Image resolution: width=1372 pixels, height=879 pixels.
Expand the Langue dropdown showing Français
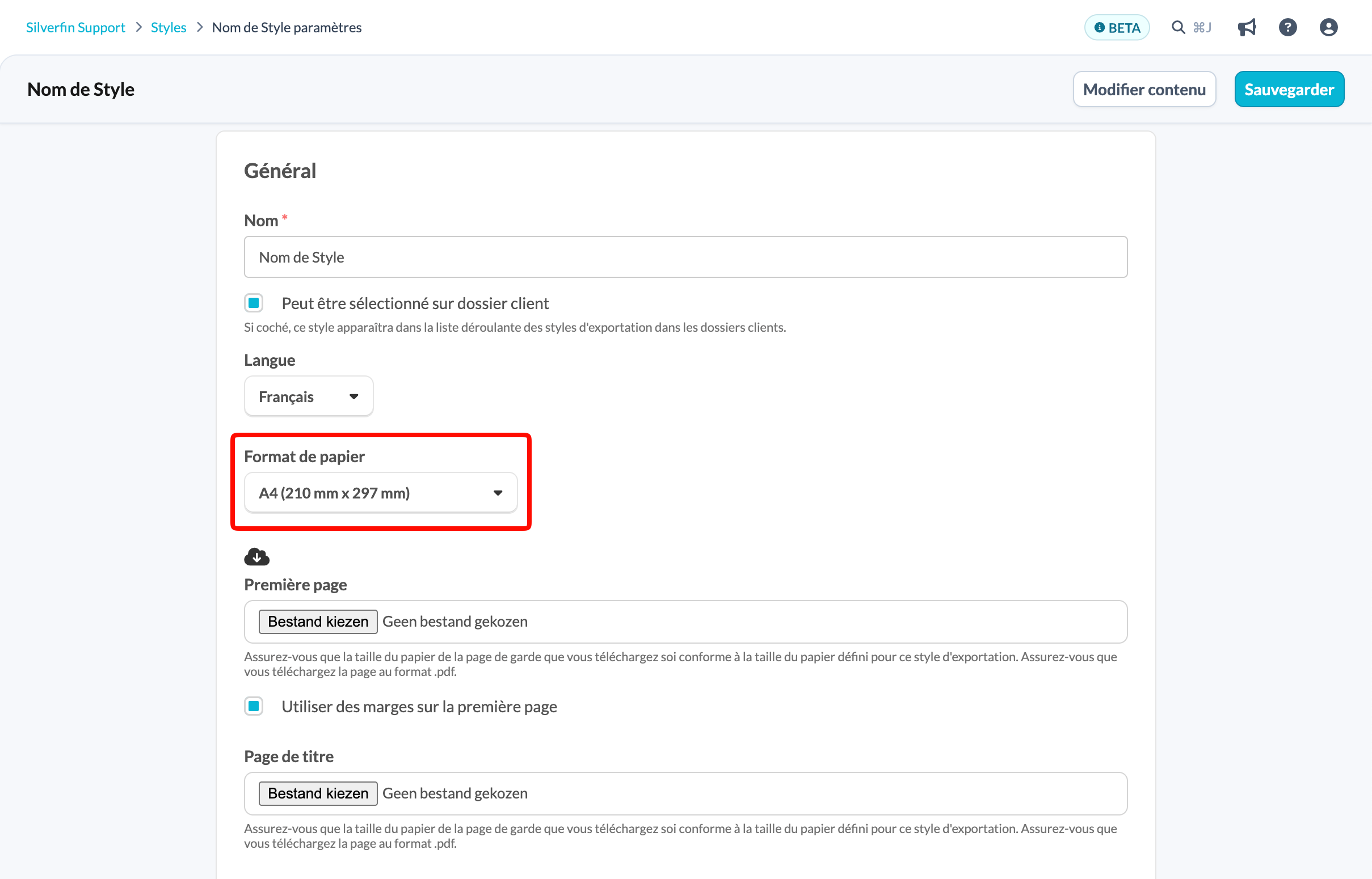click(308, 396)
